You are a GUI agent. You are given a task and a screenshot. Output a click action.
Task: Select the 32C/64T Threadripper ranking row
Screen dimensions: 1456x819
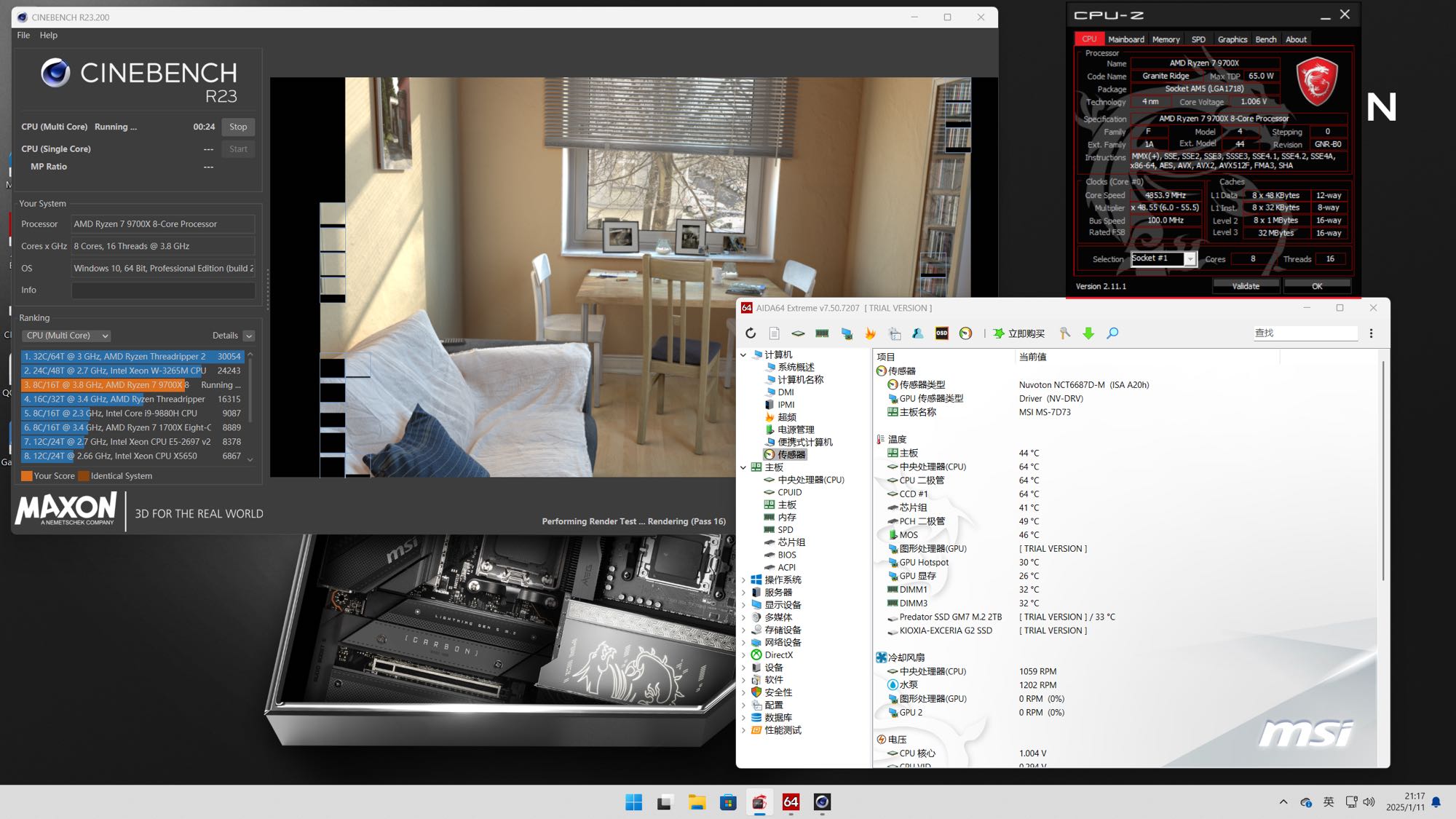click(x=132, y=357)
